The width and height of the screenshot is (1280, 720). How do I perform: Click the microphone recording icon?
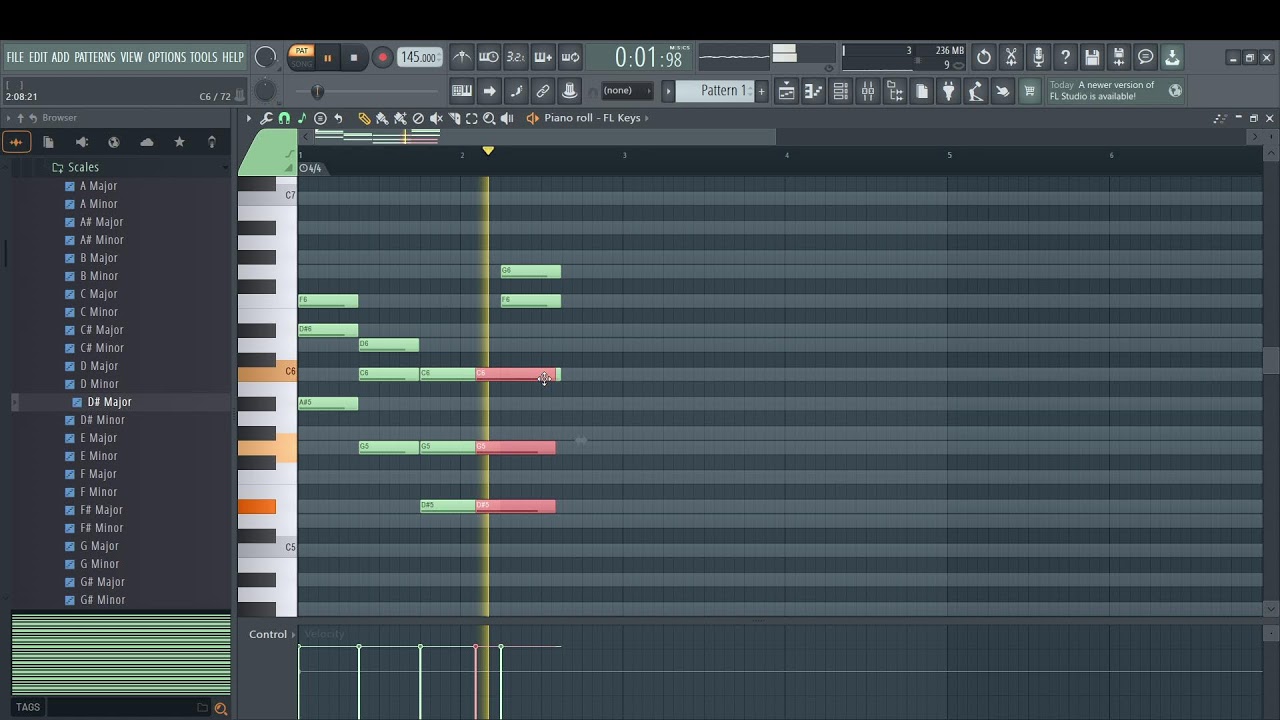(x=1038, y=57)
